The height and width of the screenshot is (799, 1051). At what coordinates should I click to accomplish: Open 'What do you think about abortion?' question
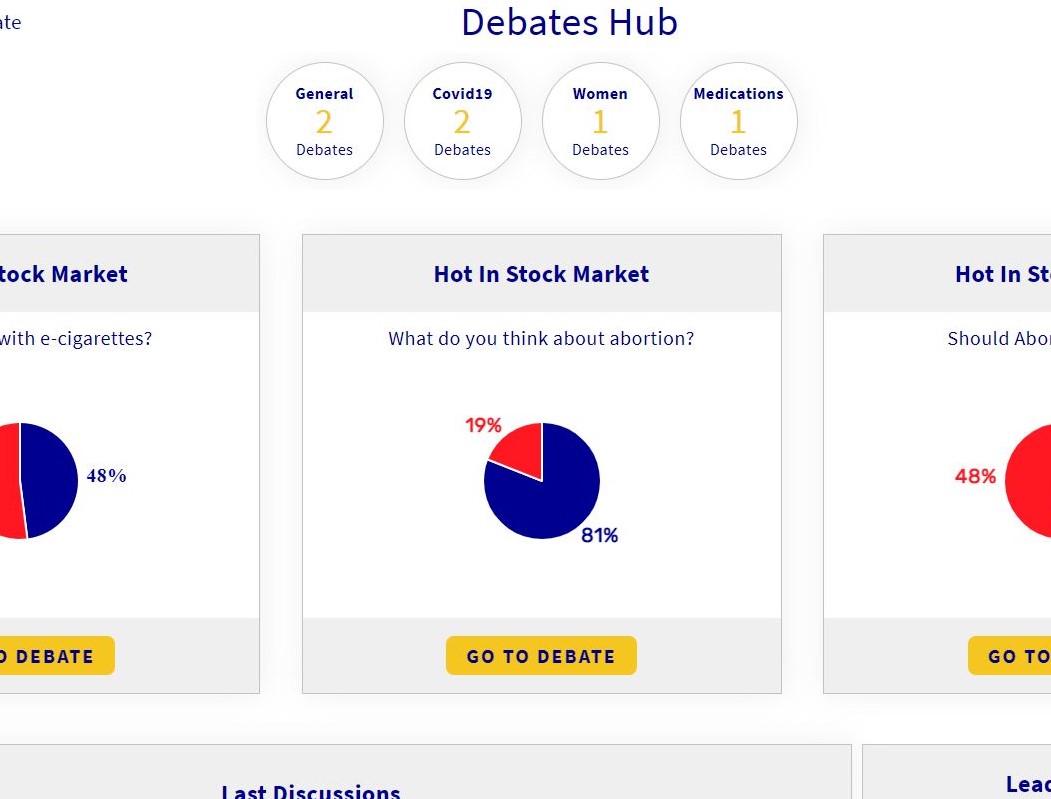[x=541, y=339]
